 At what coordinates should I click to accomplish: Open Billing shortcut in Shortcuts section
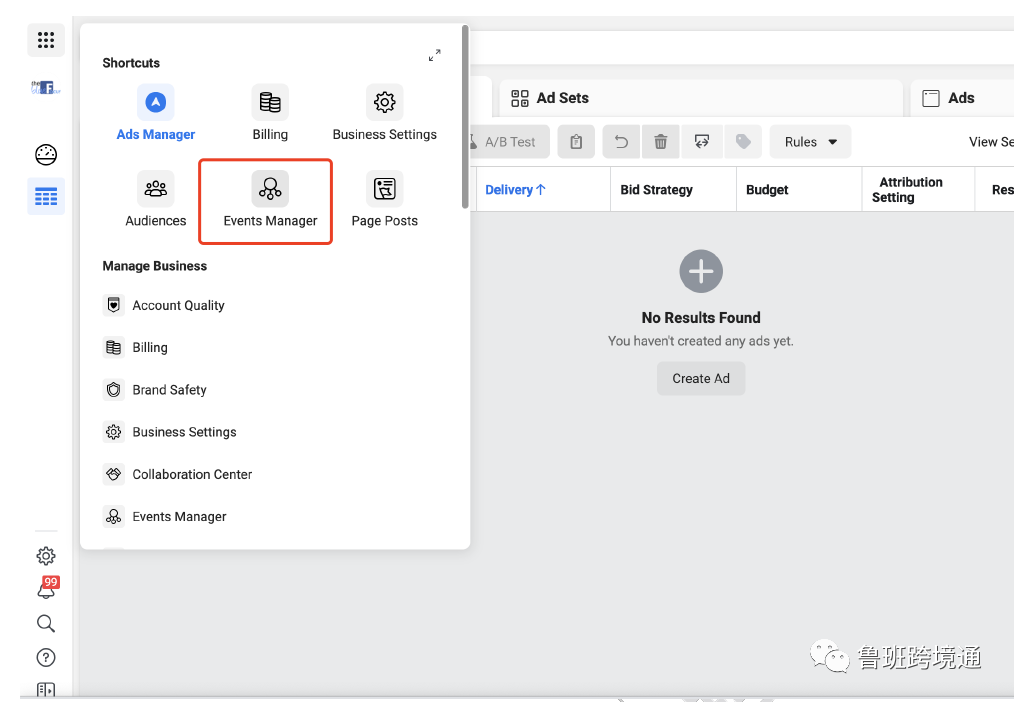point(270,113)
